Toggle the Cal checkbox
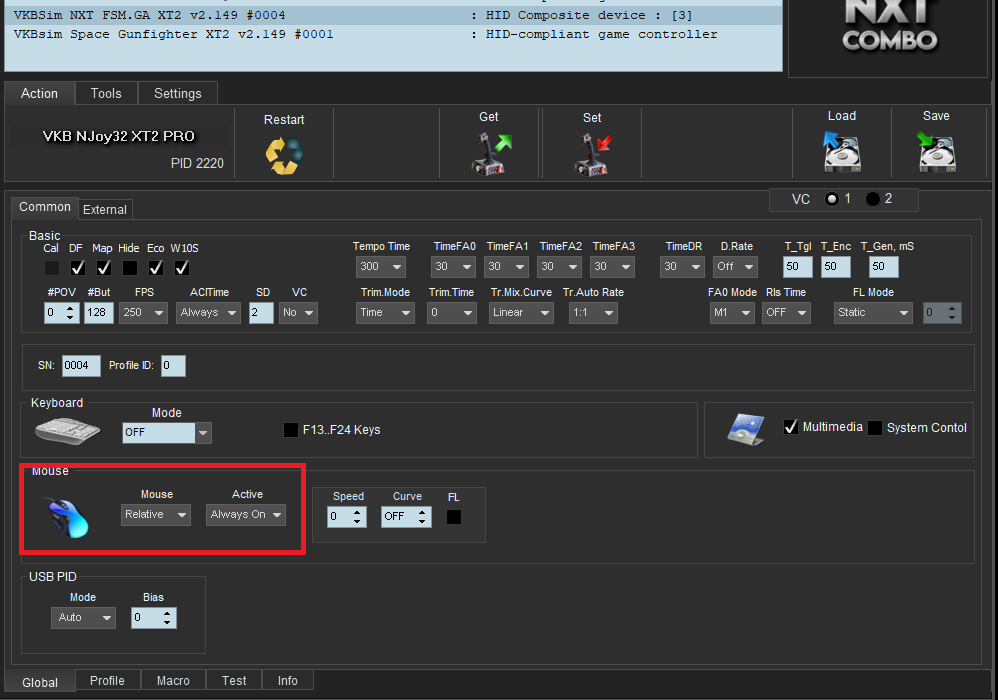998x700 pixels. click(52, 268)
